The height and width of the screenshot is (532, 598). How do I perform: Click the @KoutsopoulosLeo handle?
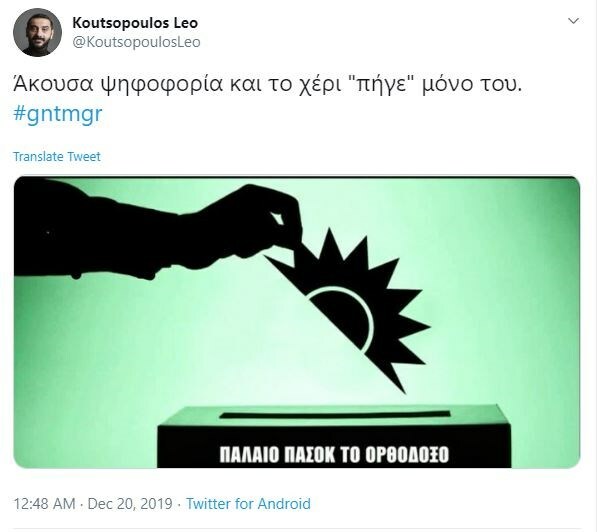click(x=136, y=42)
